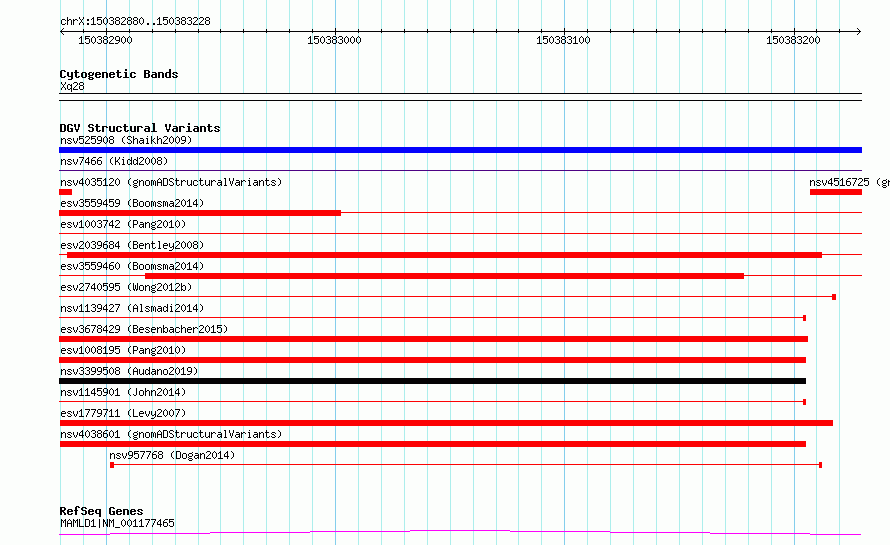Click ruler position 150383100
The width and height of the screenshot is (890, 545).
tap(564, 40)
